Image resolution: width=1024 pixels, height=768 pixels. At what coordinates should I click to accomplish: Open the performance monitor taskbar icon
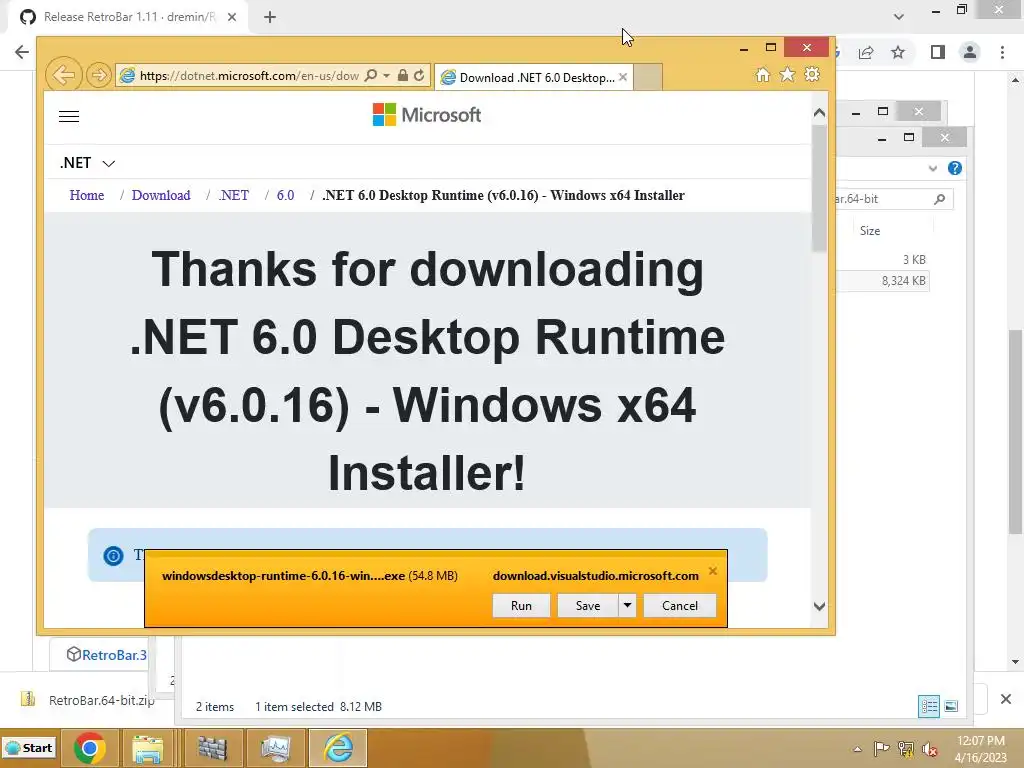(x=275, y=748)
